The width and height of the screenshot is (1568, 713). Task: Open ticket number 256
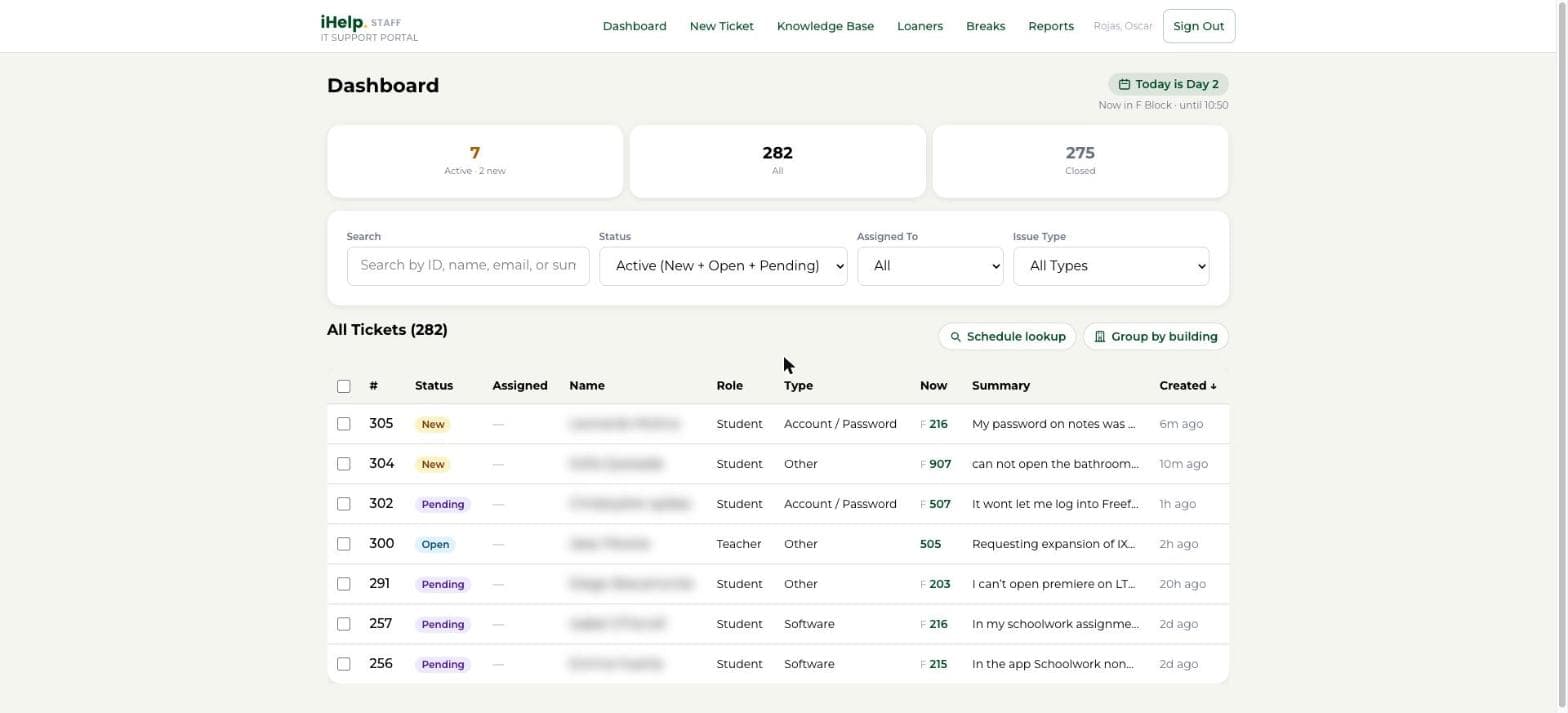click(x=381, y=664)
